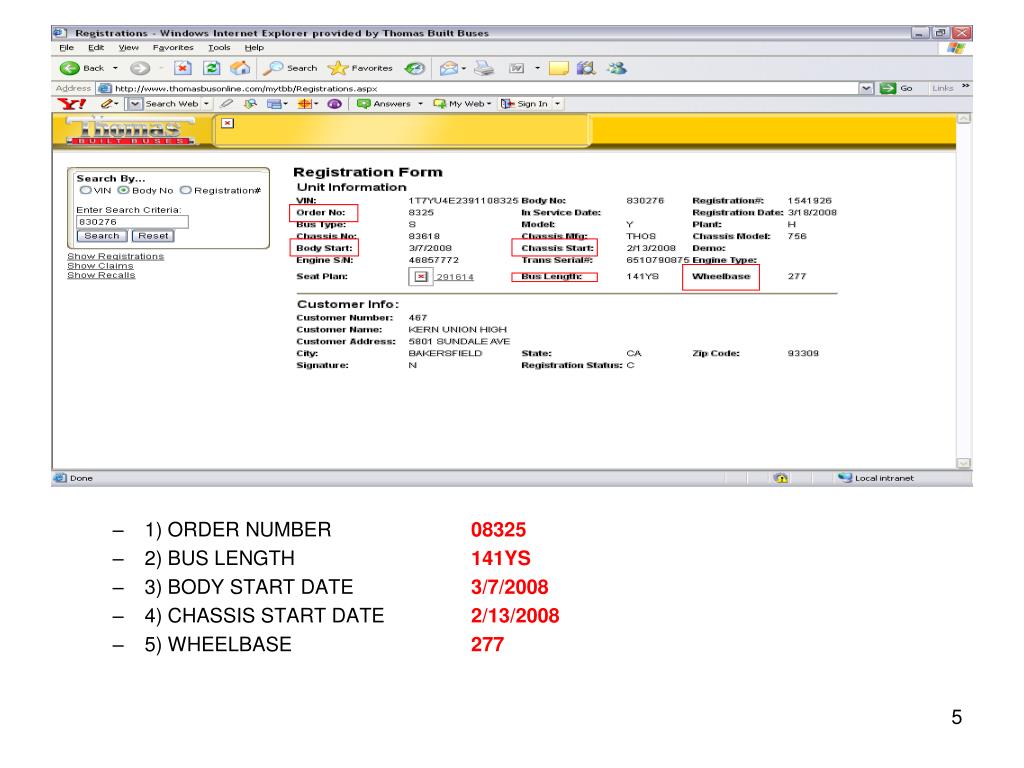Refresh the page using the toolbar icon
The height and width of the screenshot is (768, 1024).
tap(212, 68)
